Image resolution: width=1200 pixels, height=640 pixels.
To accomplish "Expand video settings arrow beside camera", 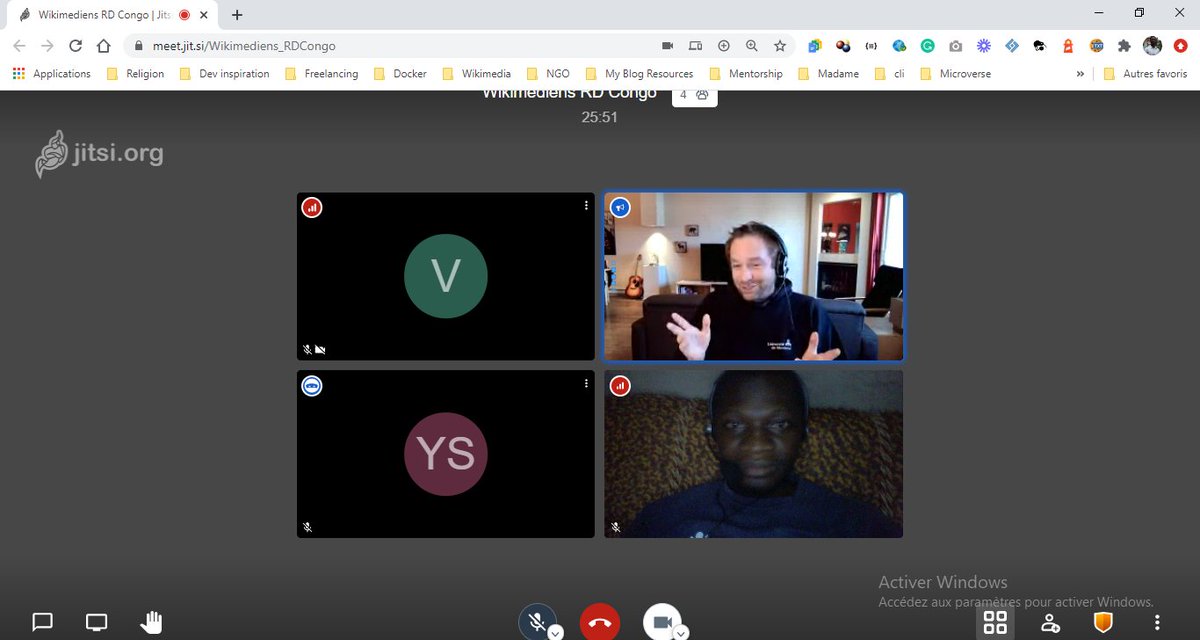I will point(680,633).
